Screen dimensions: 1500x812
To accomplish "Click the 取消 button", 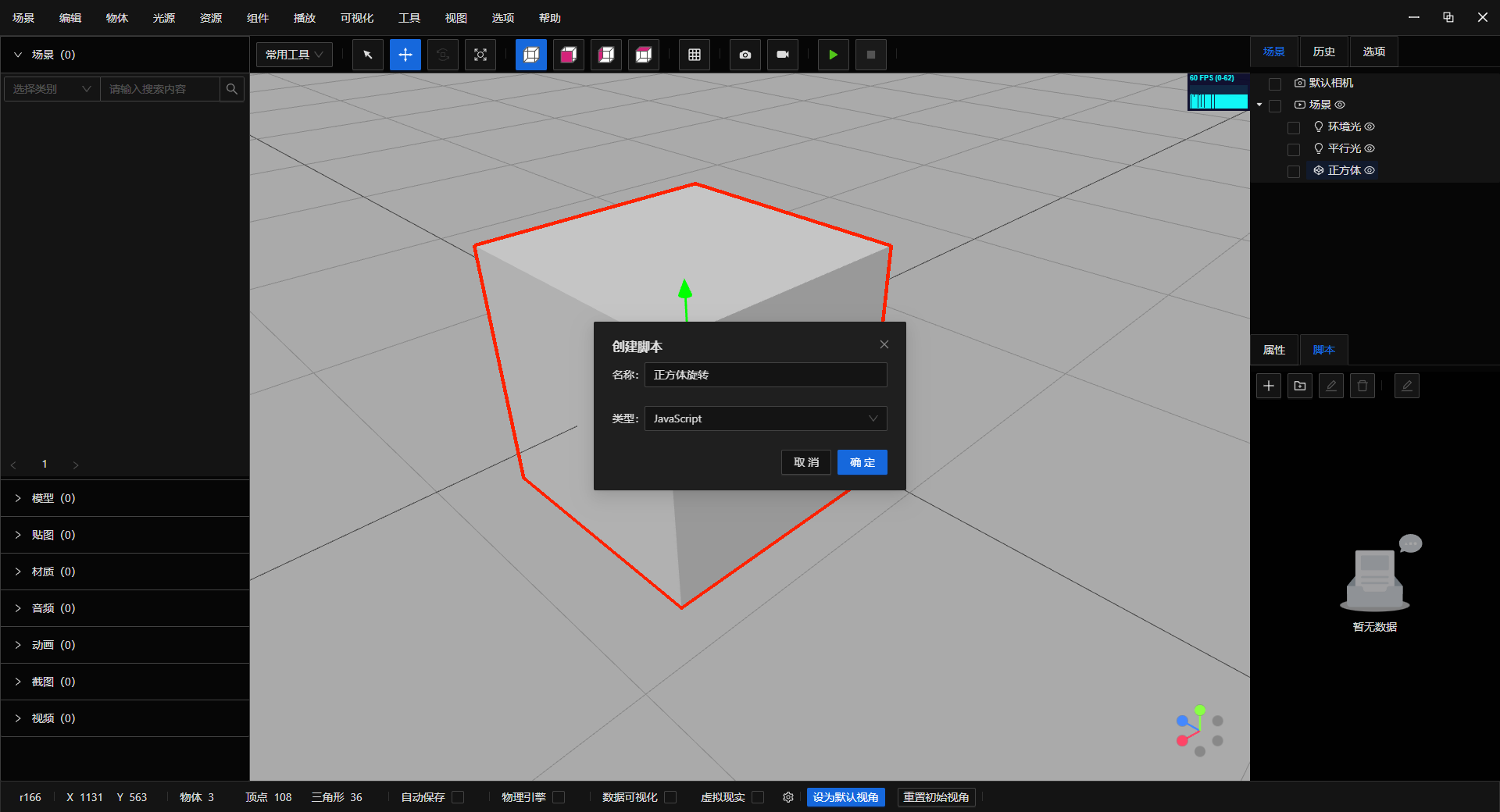I will pyautogui.click(x=805, y=462).
